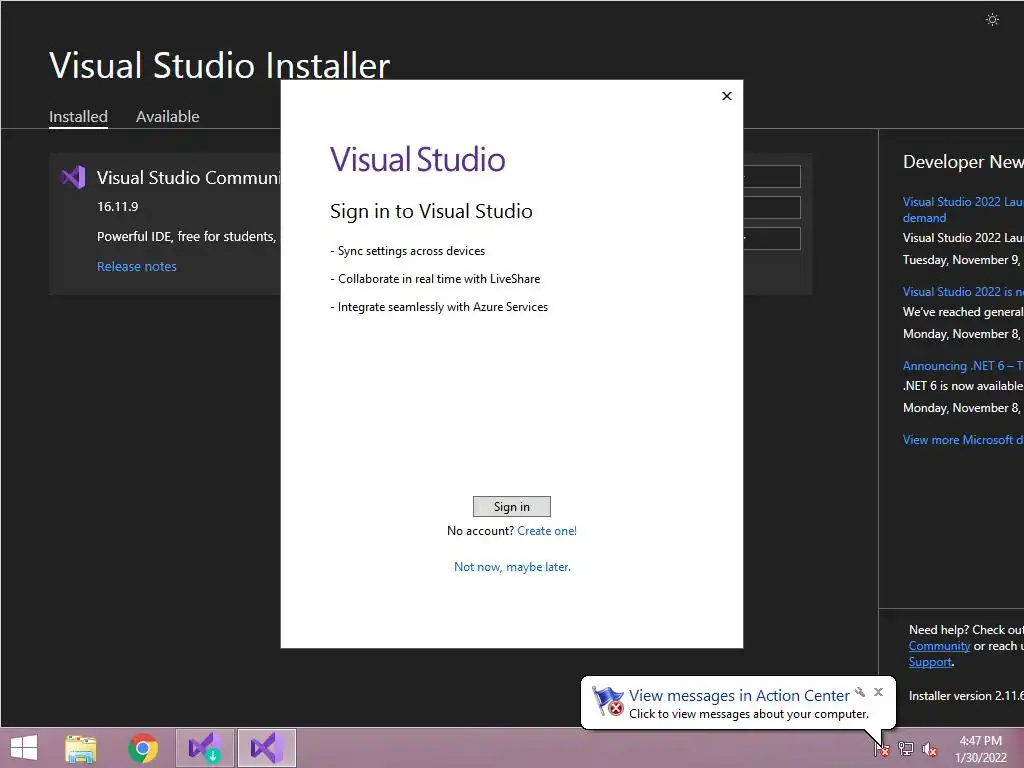
Task: Open the Support link
Action: coord(930,662)
